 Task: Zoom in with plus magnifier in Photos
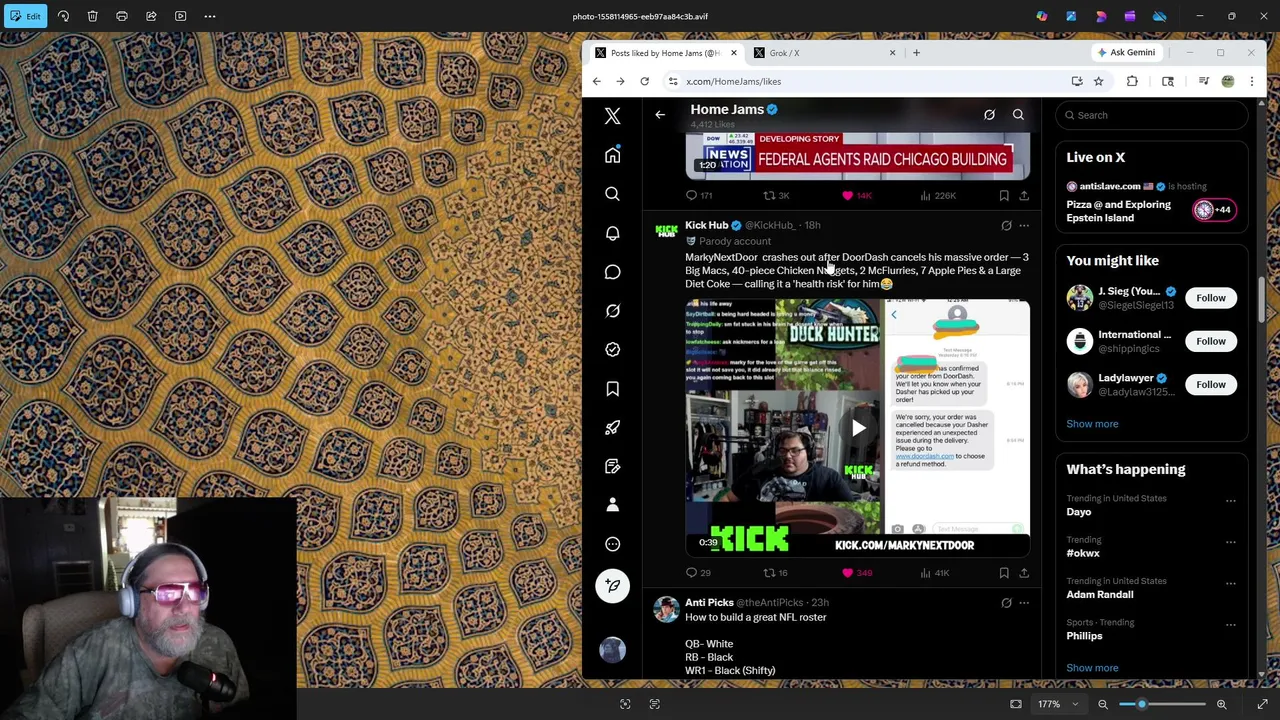pos(1221,704)
